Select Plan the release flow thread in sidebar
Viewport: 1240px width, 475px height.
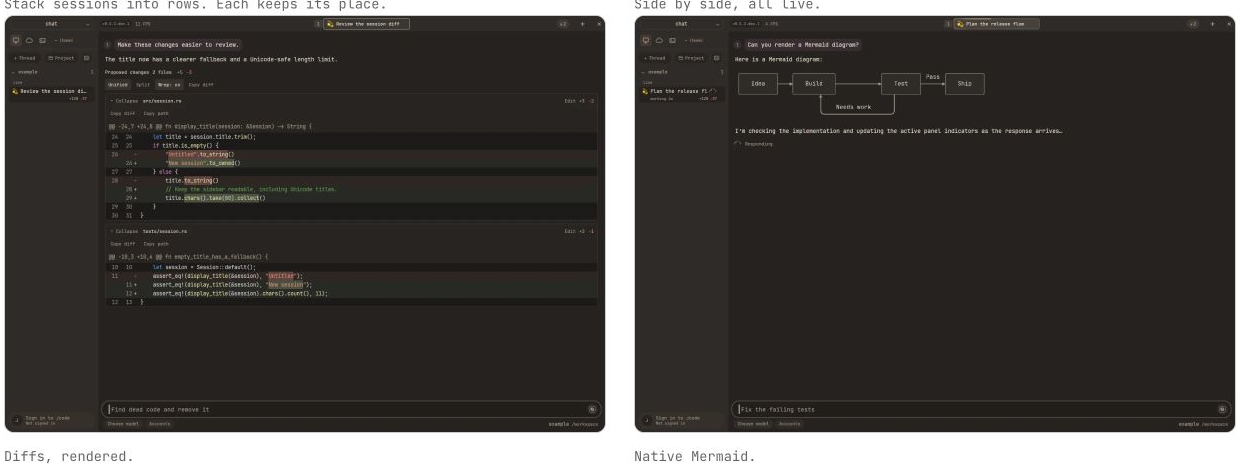pos(682,93)
